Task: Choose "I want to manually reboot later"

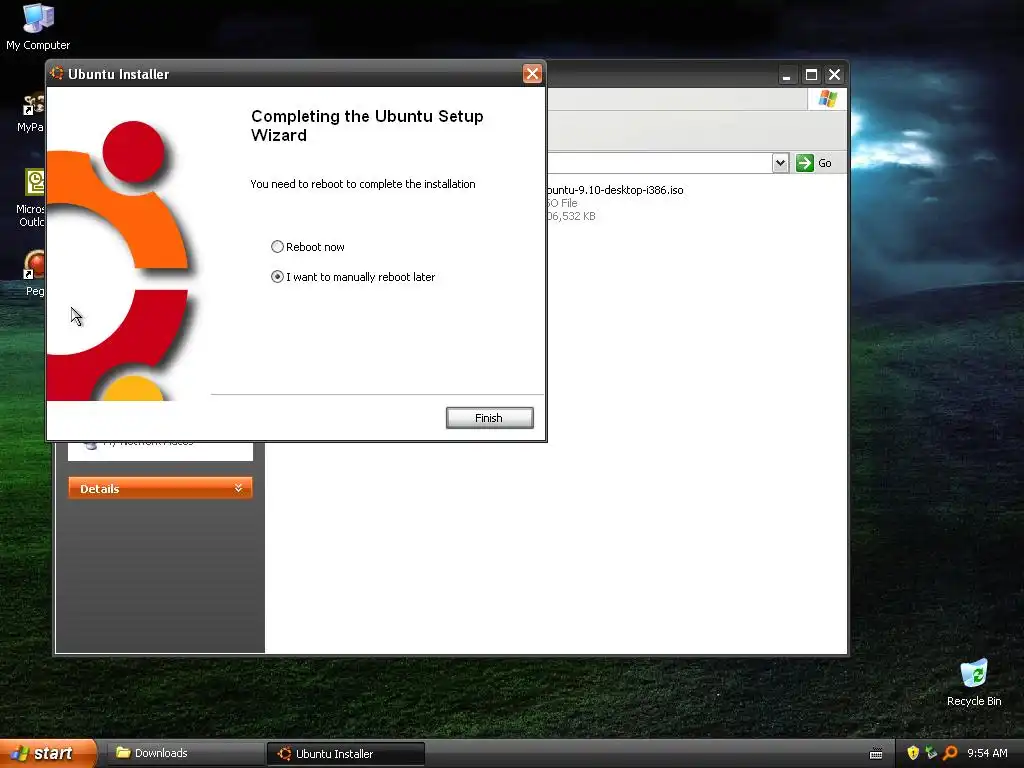Action: tap(353, 277)
